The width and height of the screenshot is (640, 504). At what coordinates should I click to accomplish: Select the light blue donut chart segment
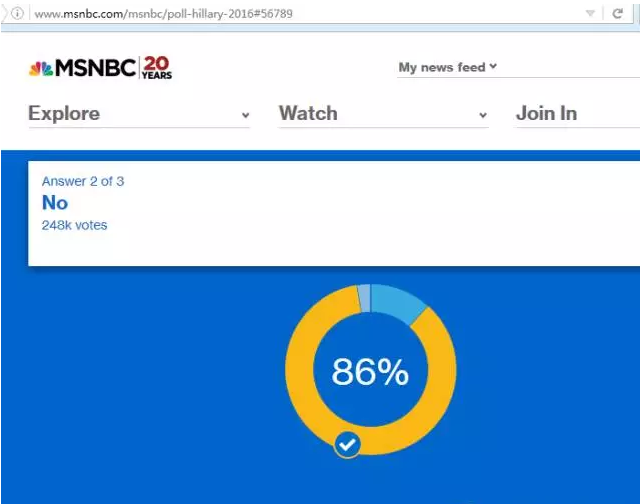(400, 302)
